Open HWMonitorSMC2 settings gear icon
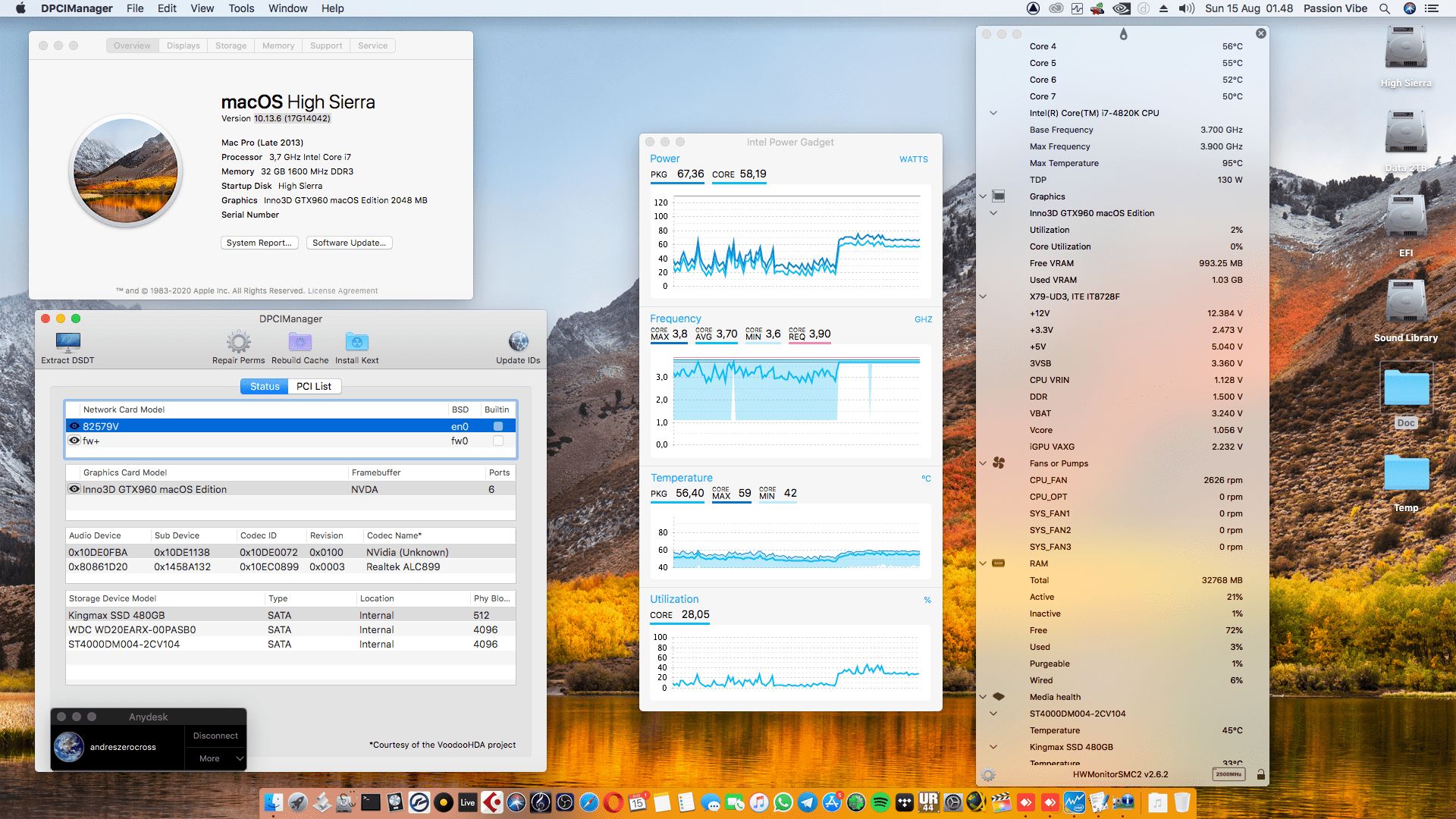This screenshot has width=1456, height=819. [x=988, y=775]
